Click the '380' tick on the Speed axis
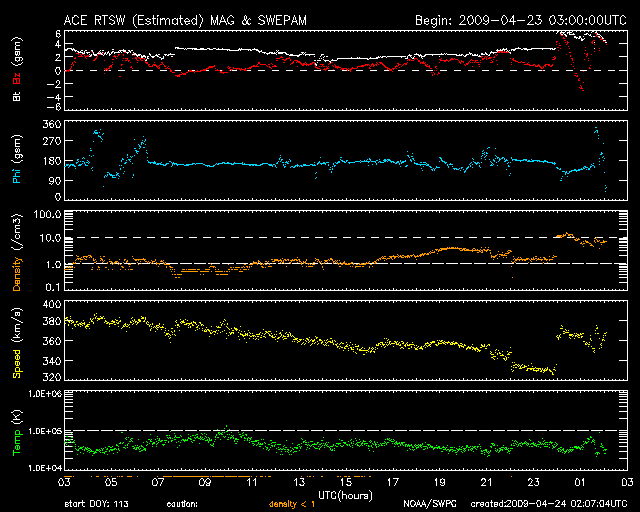The width and height of the screenshot is (640, 512). point(52,321)
